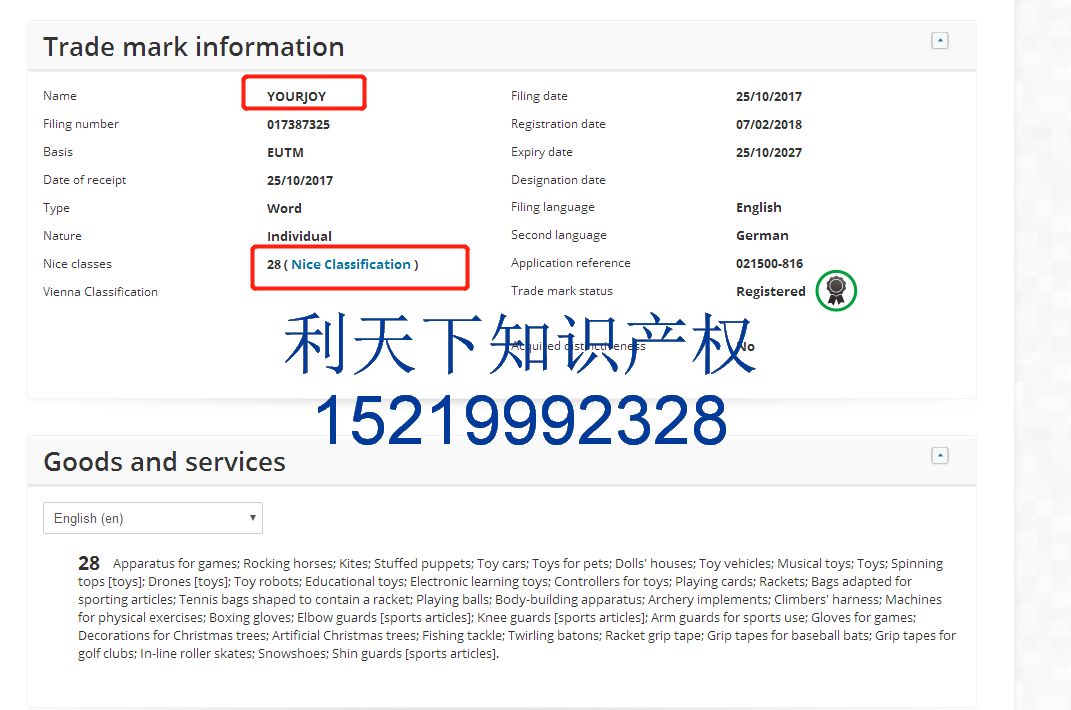Click the Trade mark information heading
This screenshot has height=710, width=1071.
(x=193, y=47)
